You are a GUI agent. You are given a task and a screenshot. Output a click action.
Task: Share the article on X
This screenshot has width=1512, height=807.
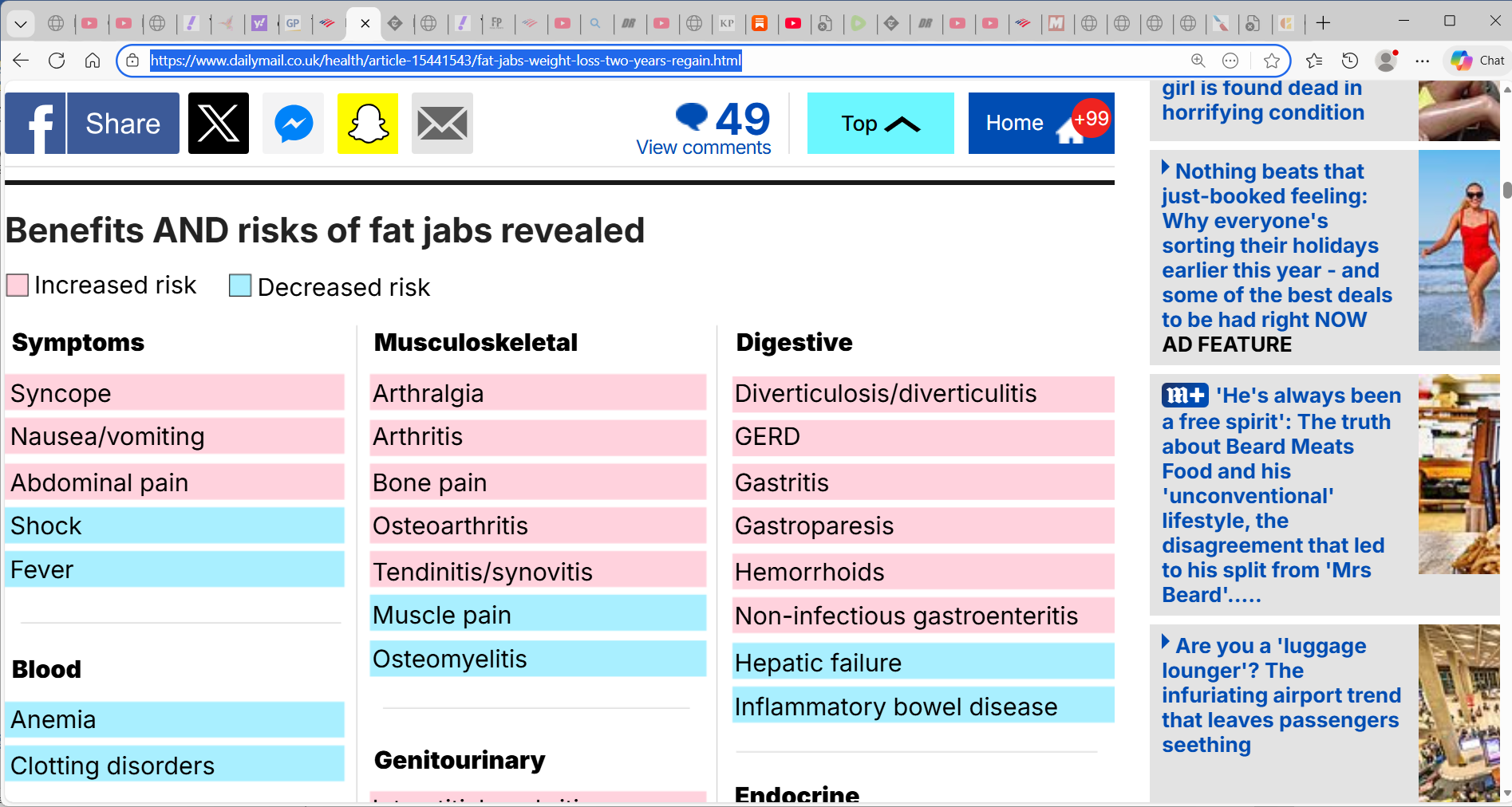tap(218, 123)
